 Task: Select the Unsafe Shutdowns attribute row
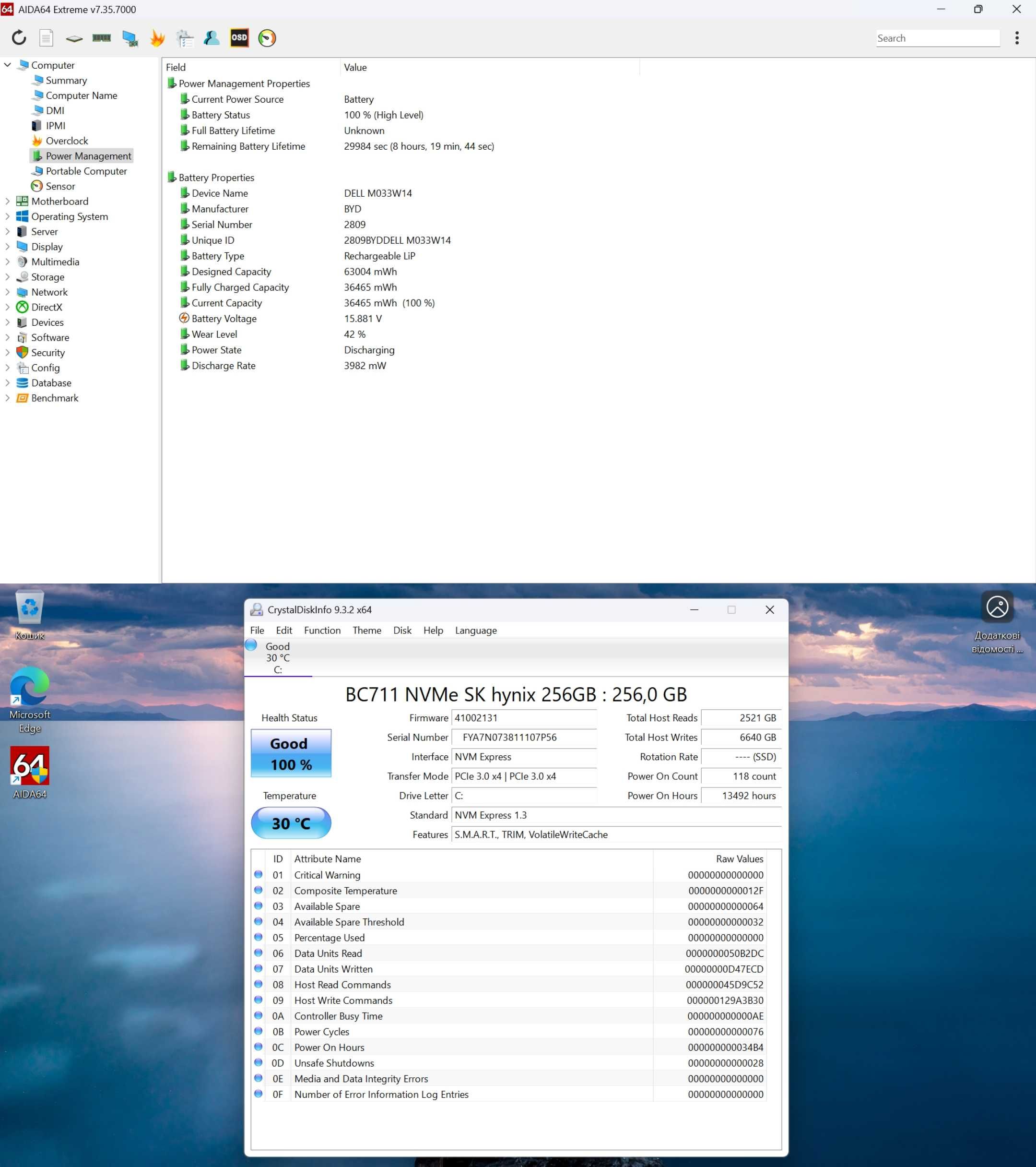pyautogui.click(x=510, y=1063)
